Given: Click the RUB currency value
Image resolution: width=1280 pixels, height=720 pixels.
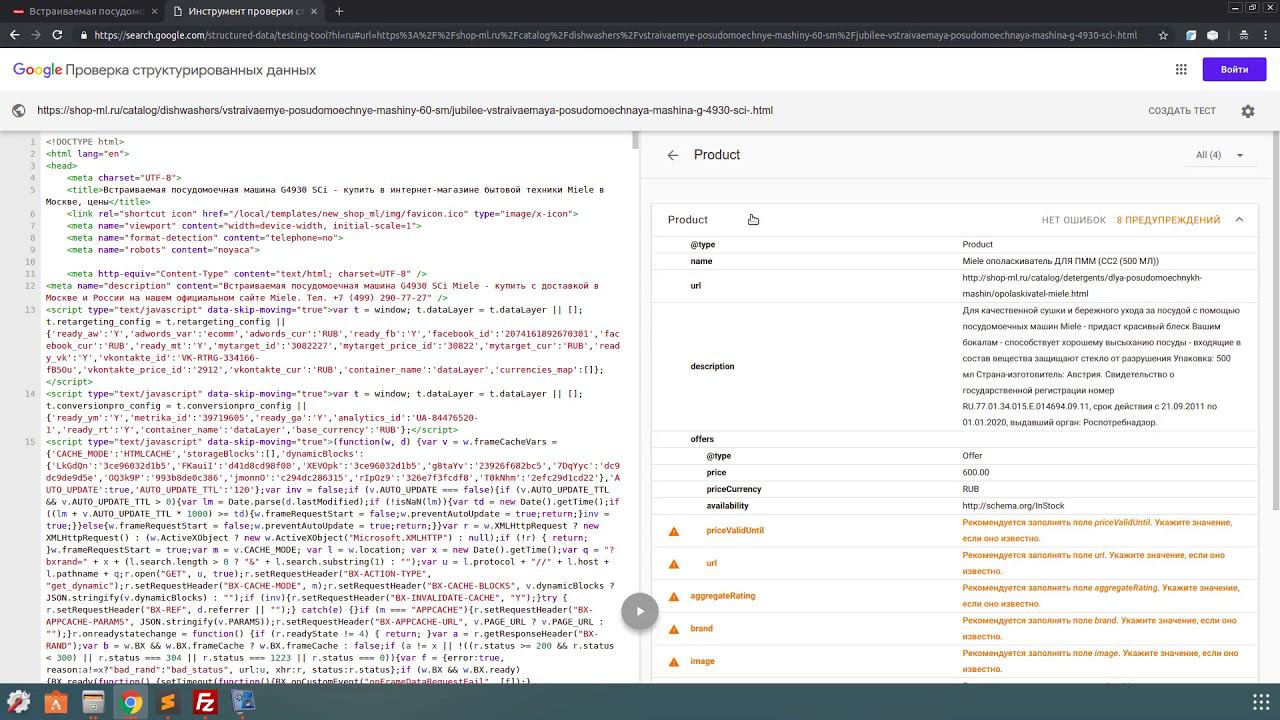Looking at the screenshot, I should (x=971, y=490).
